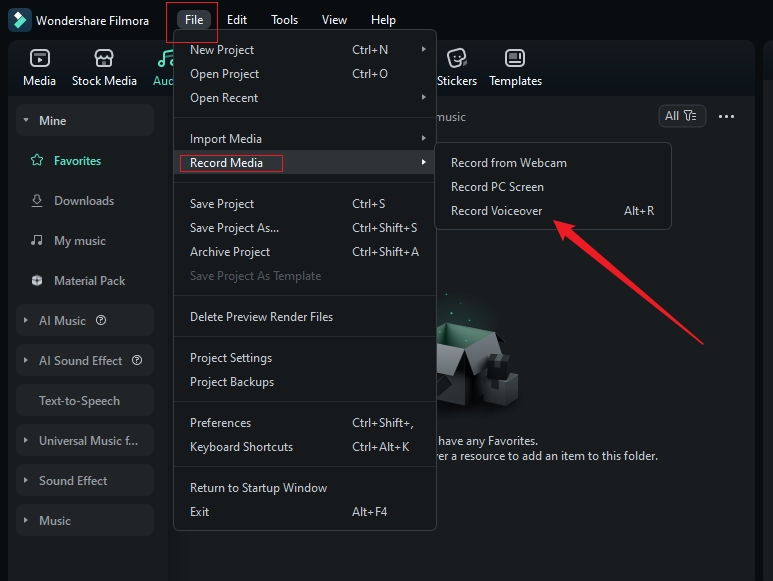Click the Downloads arrow icon
This screenshot has height=581, width=773.
tap(37, 201)
